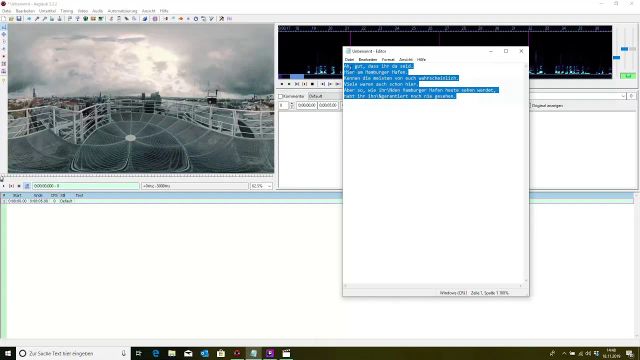Open the actor dropdown arrow beside the Notepad window
The width and height of the screenshot is (640, 360).
623,96
